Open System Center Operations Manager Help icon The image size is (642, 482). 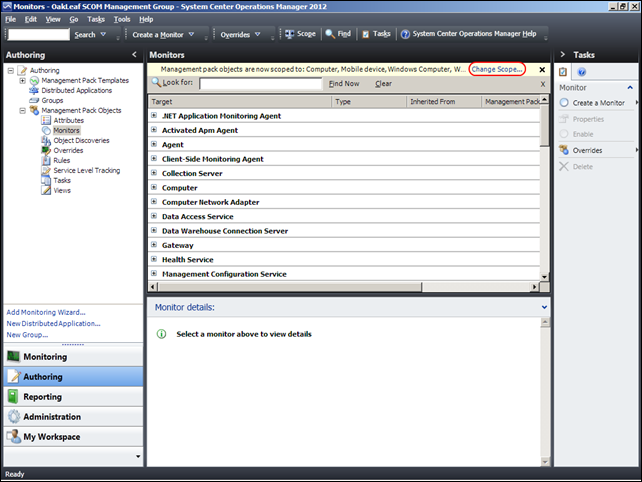pyautogui.click(x=405, y=34)
